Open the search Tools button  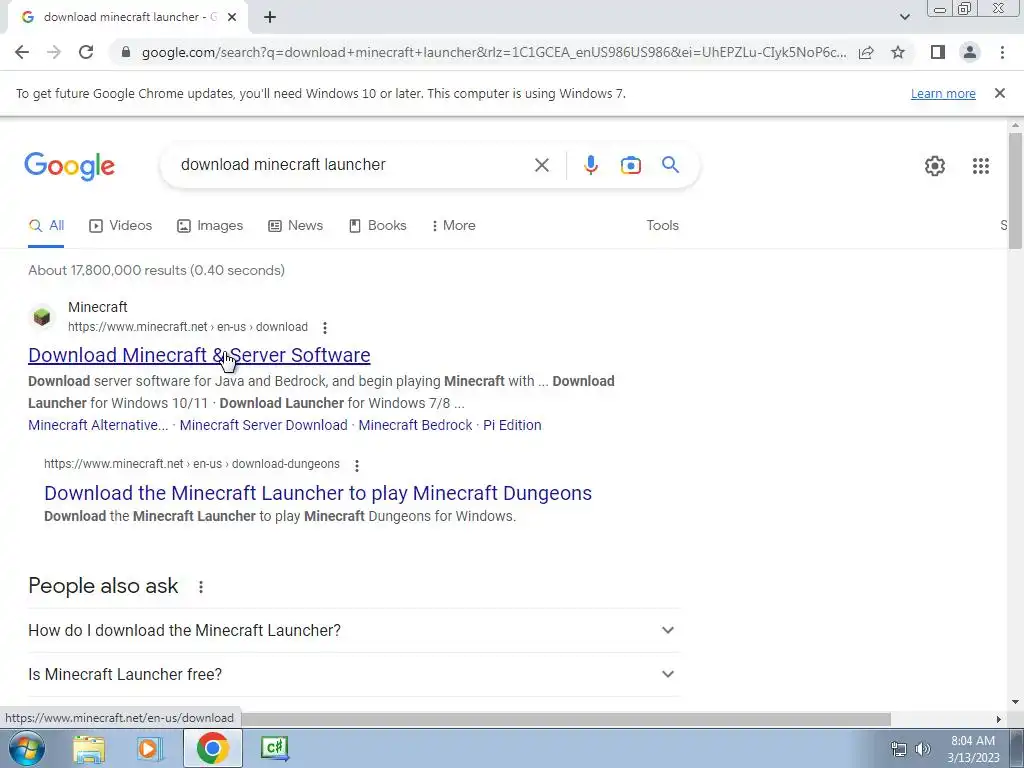(x=662, y=225)
